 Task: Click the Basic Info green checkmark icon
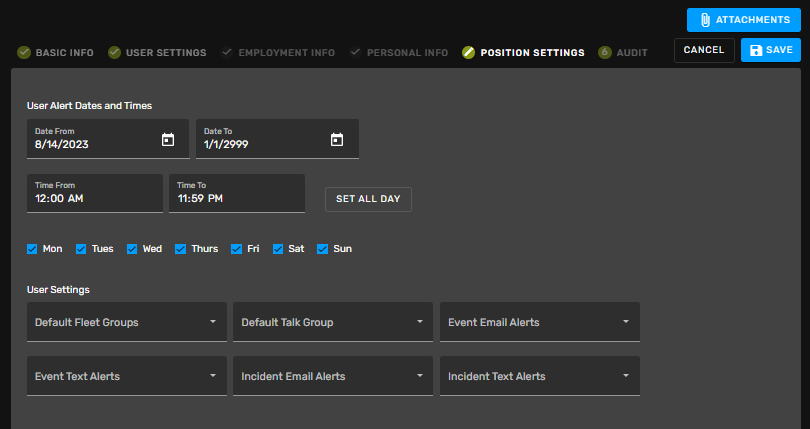tap(24, 52)
